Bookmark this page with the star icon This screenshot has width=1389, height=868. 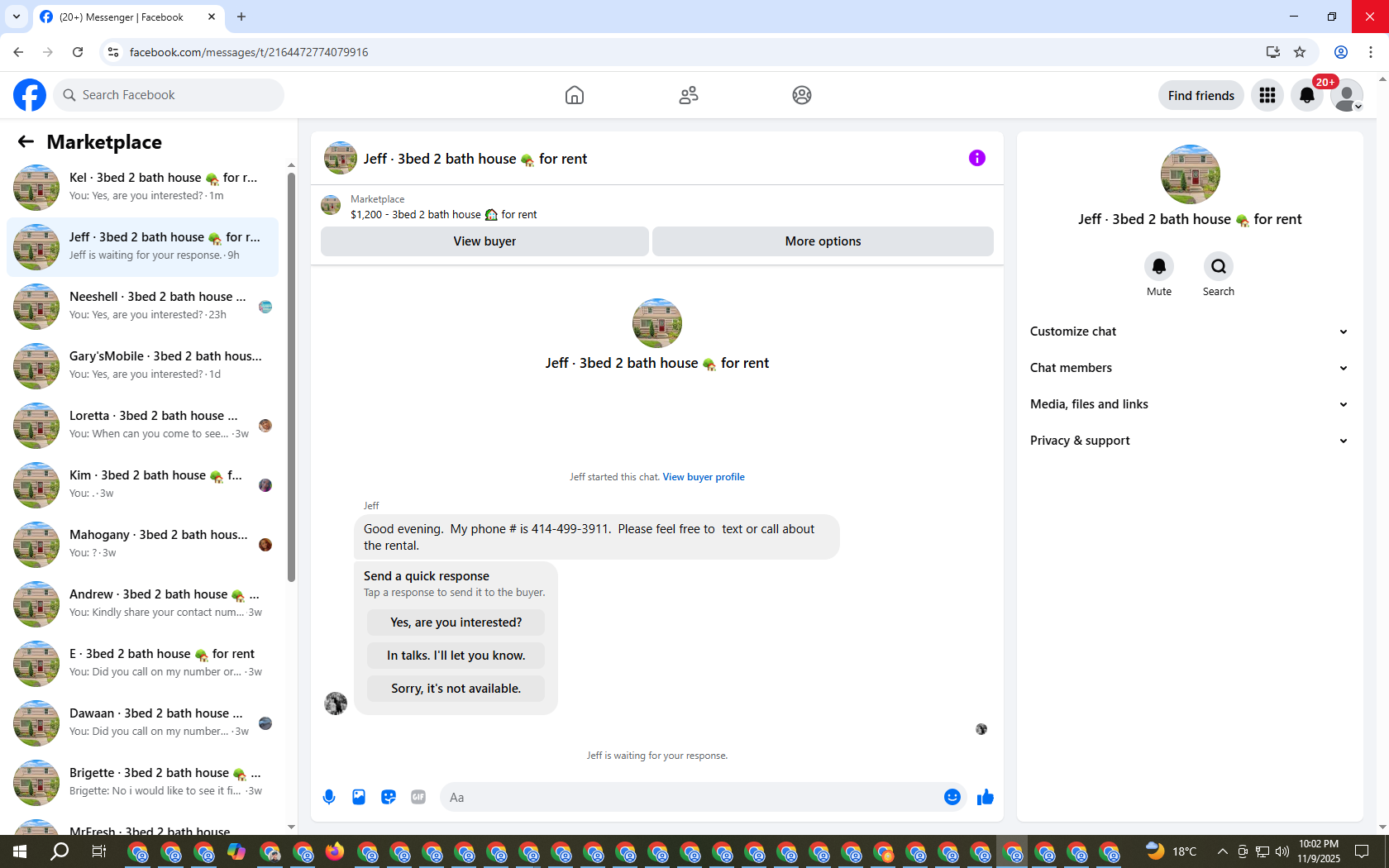coord(1300,52)
